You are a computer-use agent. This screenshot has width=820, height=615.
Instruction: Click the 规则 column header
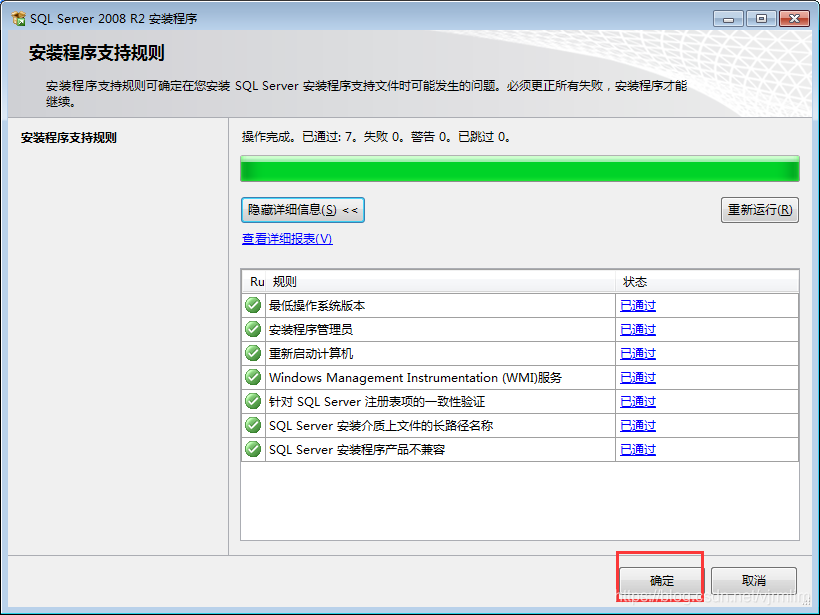point(440,282)
